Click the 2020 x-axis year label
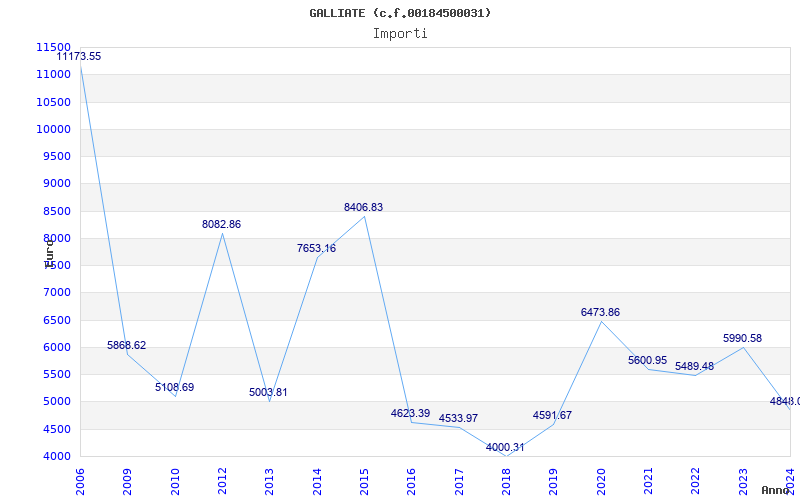800x500 pixels. coord(601,482)
